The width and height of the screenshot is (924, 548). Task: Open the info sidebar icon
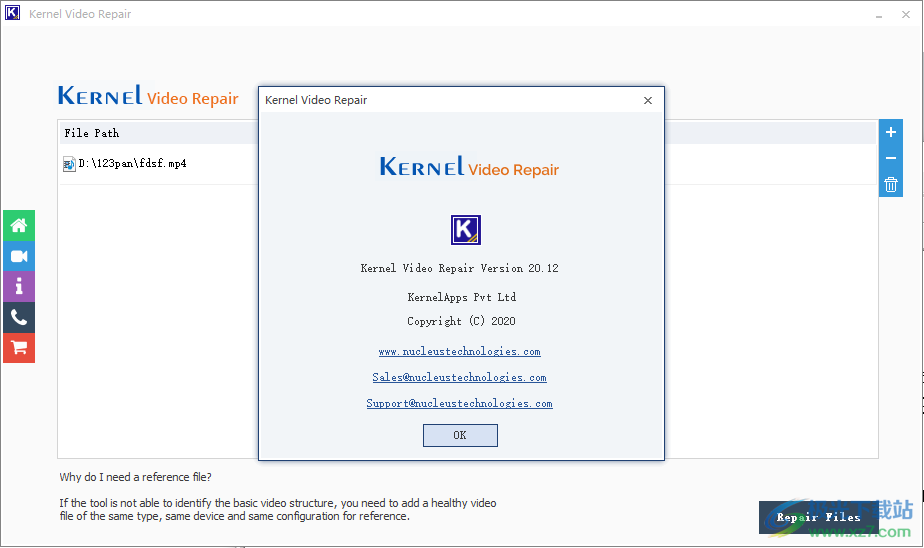point(19,287)
